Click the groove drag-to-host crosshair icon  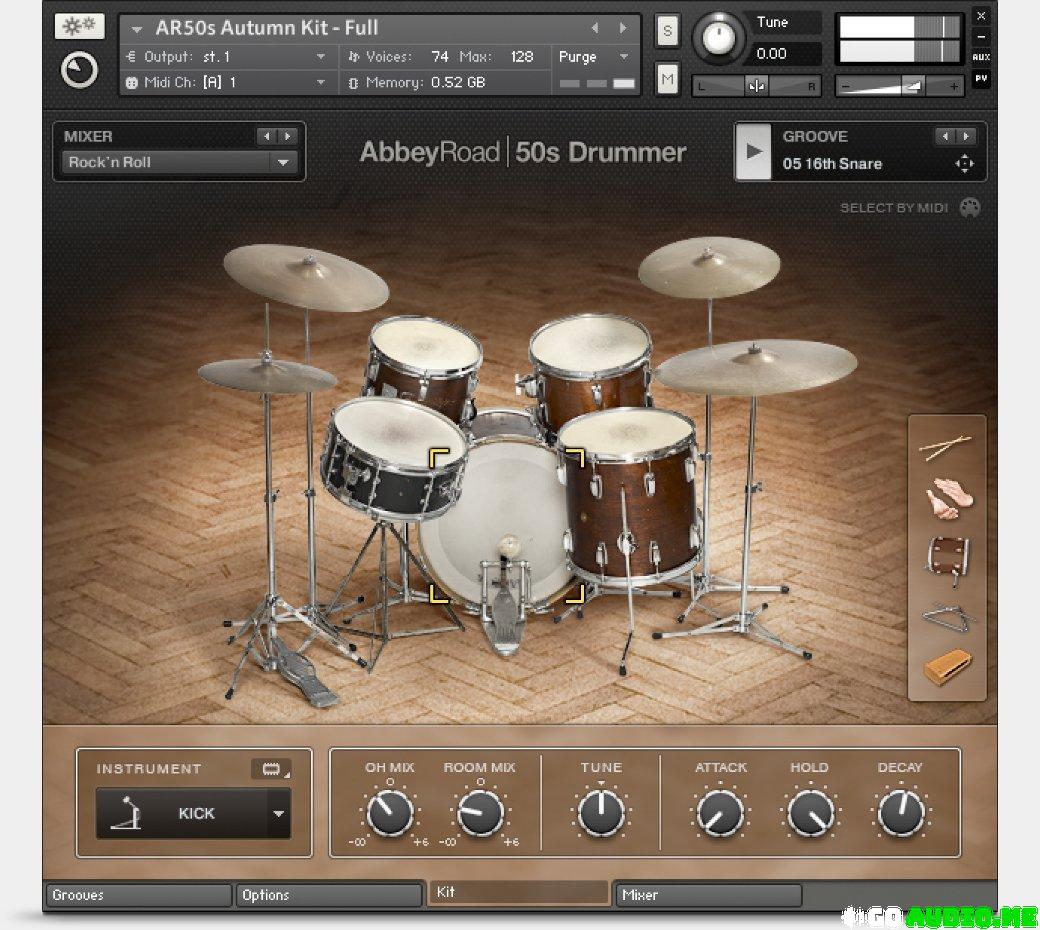(x=964, y=164)
